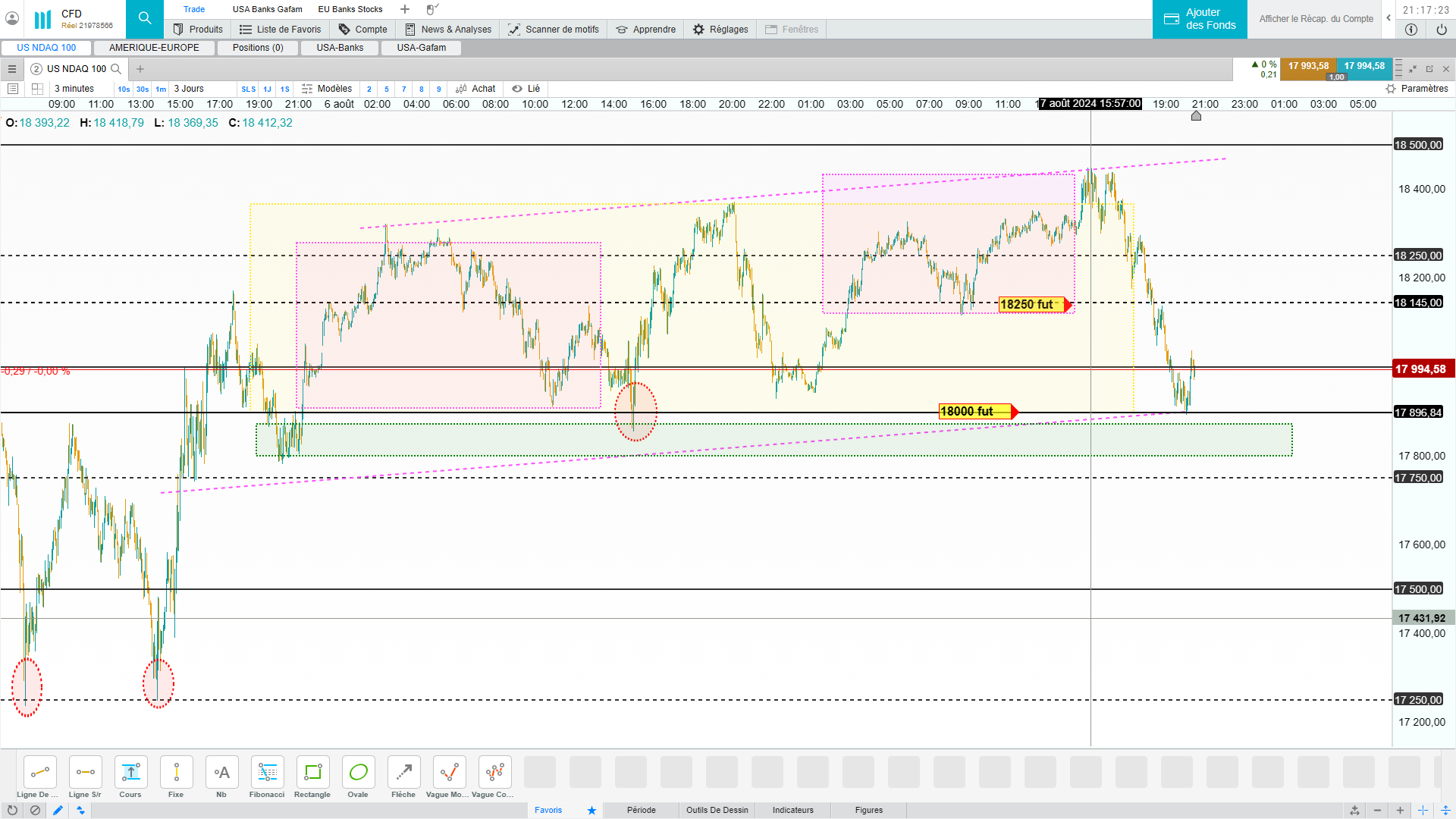The width and height of the screenshot is (1456, 819).
Task: Toggle the pencil drawing mode icon
Action: pyautogui.click(x=58, y=810)
